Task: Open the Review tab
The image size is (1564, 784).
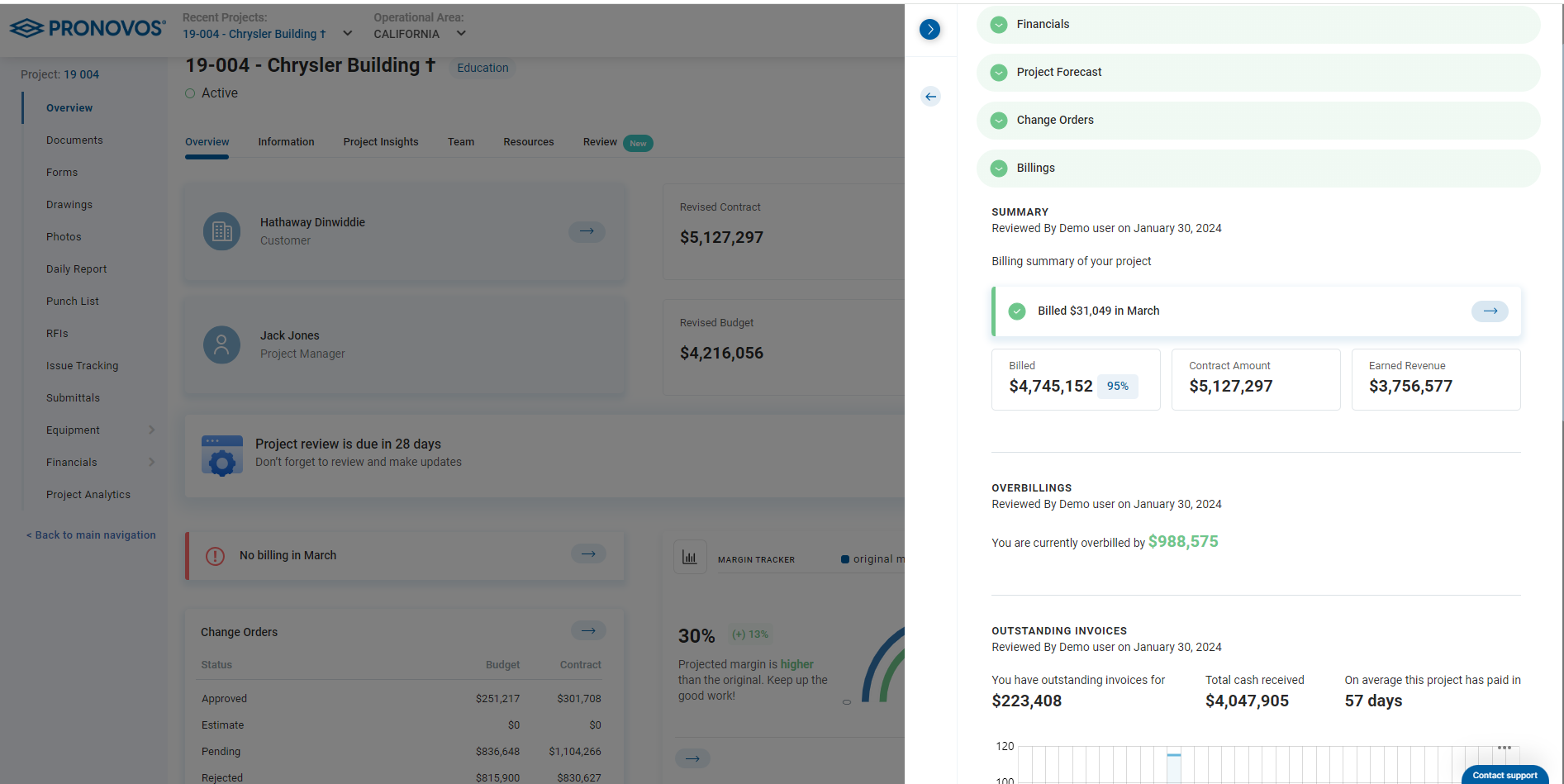Action: (x=600, y=142)
